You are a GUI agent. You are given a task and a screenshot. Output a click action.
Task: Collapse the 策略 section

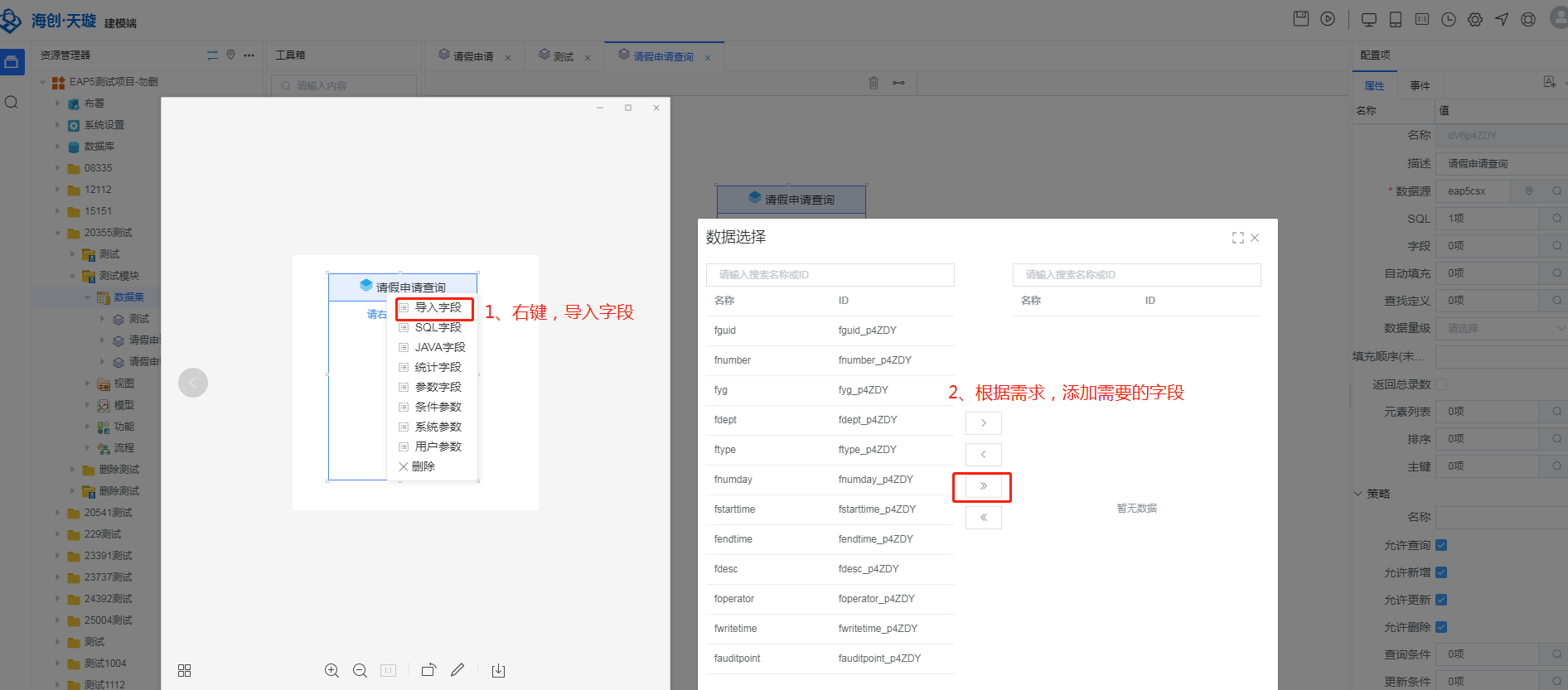point(1358,494)
